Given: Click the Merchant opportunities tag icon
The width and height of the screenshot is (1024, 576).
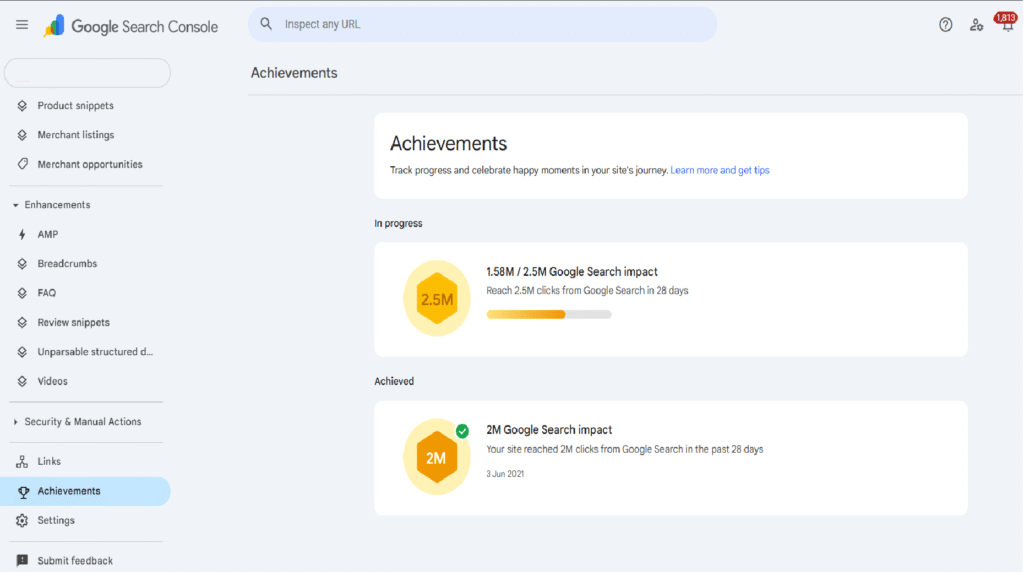Looking at the screenshot, I should point(23,164).
